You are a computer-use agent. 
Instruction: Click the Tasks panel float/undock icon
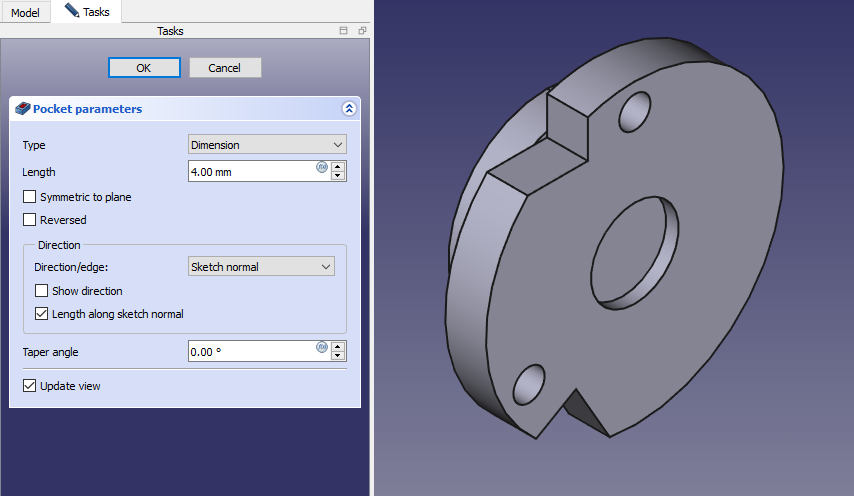pos(362,31)
